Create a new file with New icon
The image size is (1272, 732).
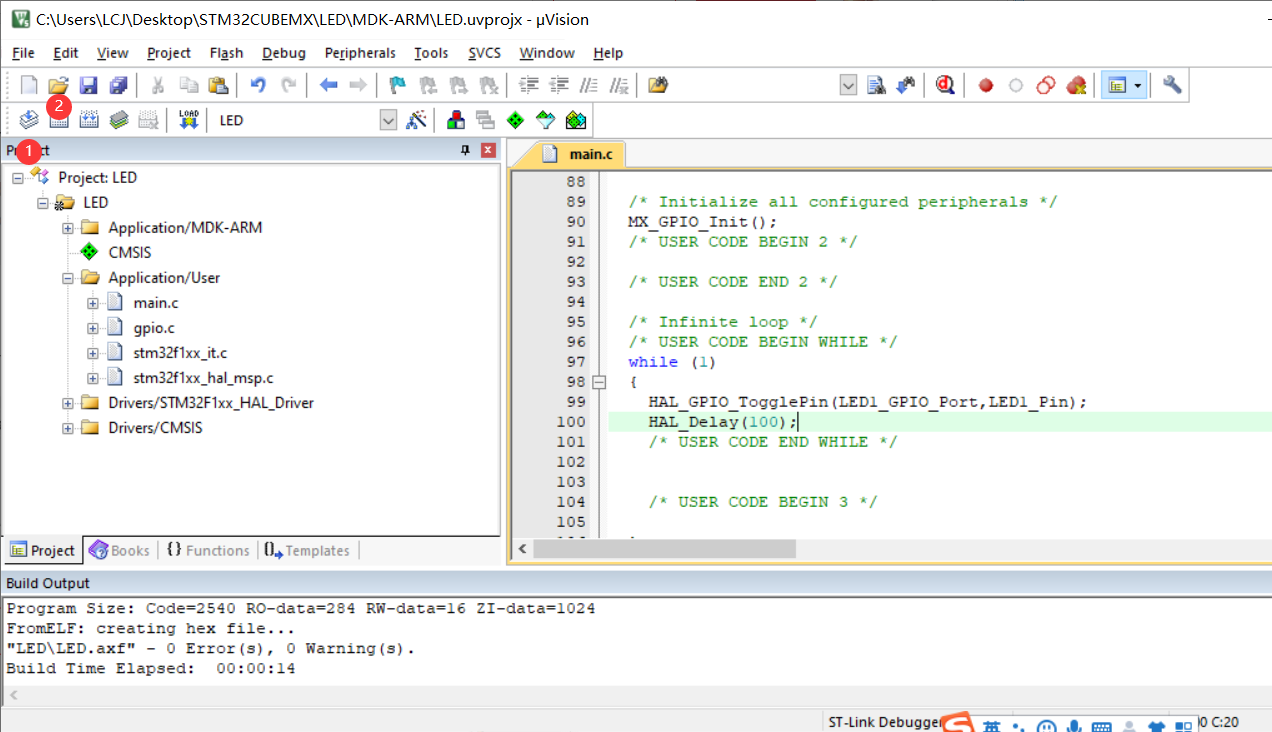(29, 86)
